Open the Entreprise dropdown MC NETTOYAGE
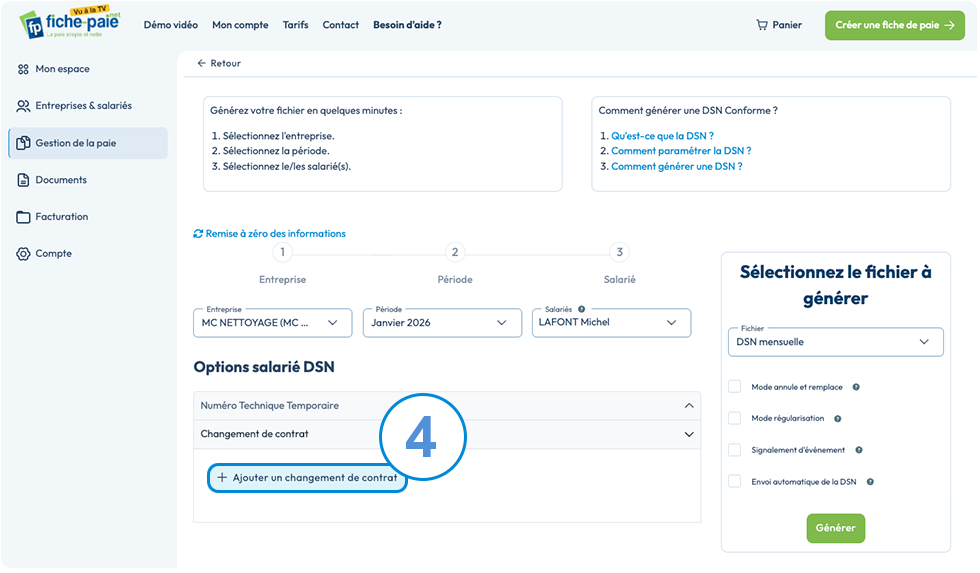Screen dimensions: 980x573 click(x=272, y=323)
